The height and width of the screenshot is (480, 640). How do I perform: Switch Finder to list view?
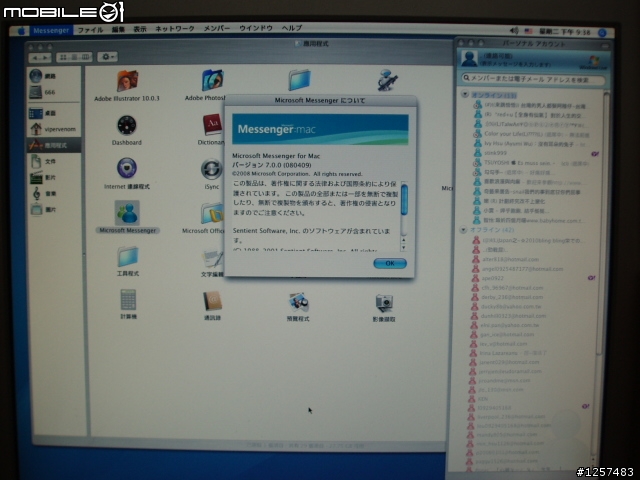click(x=74, y=57)
